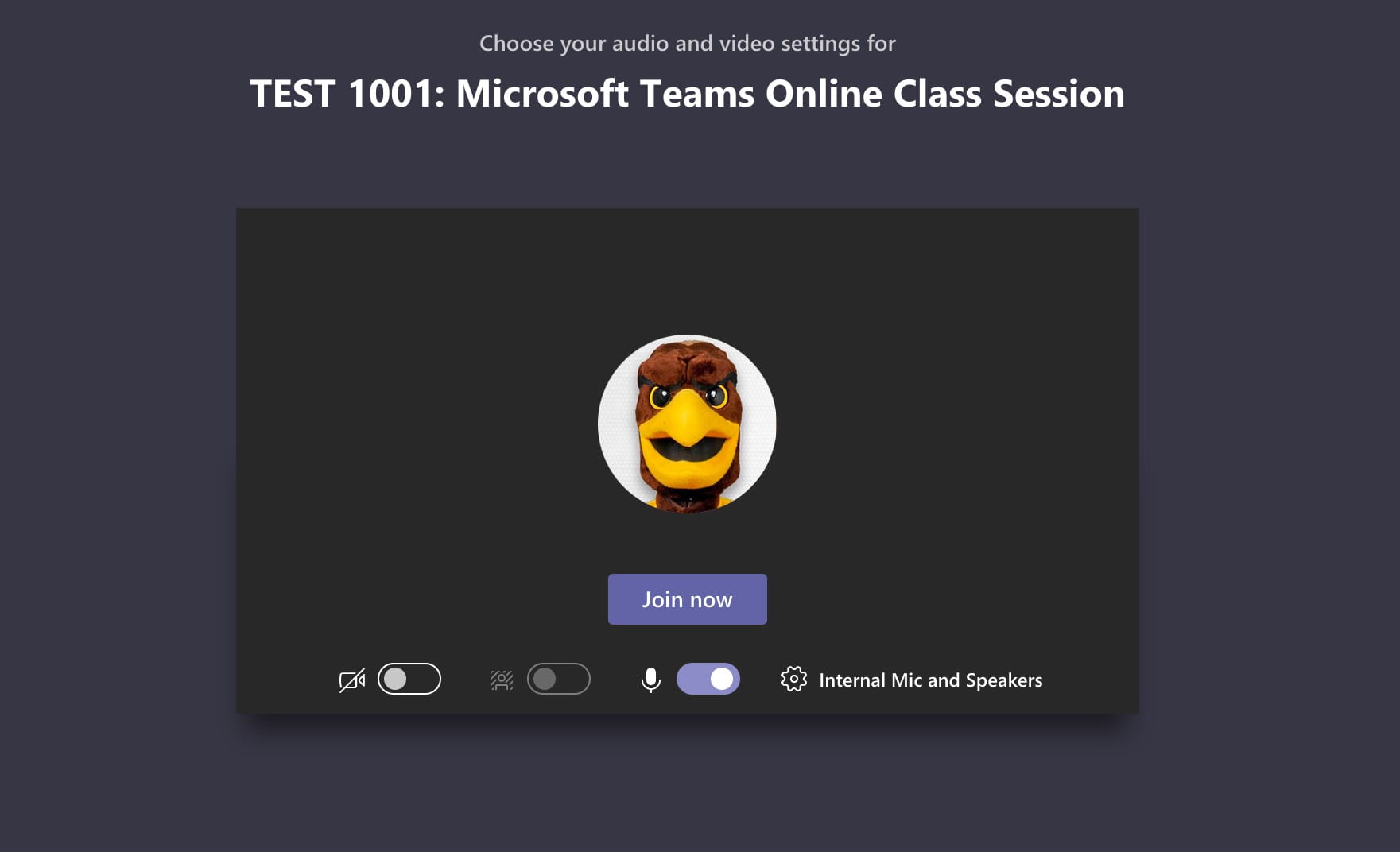Image resolution: width=1400 pixels, height=852 pixels.
Task: Open device settings via gear icon
Action: 794,679
